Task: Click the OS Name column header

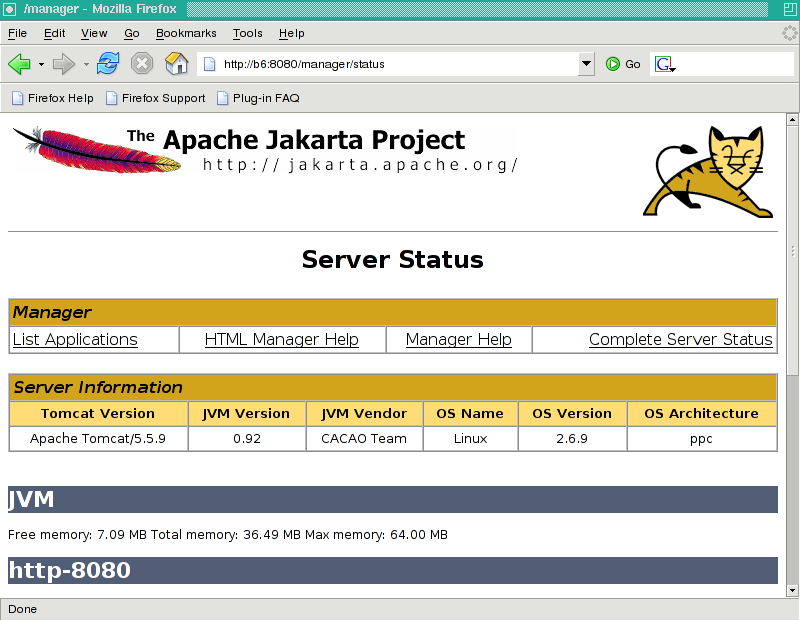Action: [470, 413]
